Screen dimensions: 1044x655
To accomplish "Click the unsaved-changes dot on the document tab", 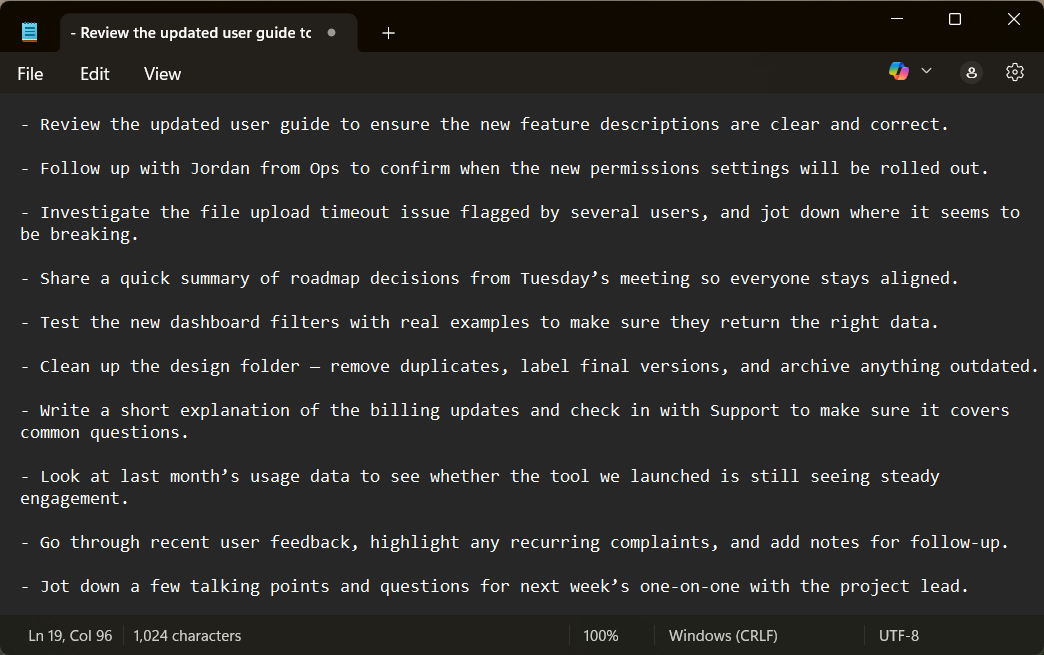I will pyautogui.click(x=330, y=32).
